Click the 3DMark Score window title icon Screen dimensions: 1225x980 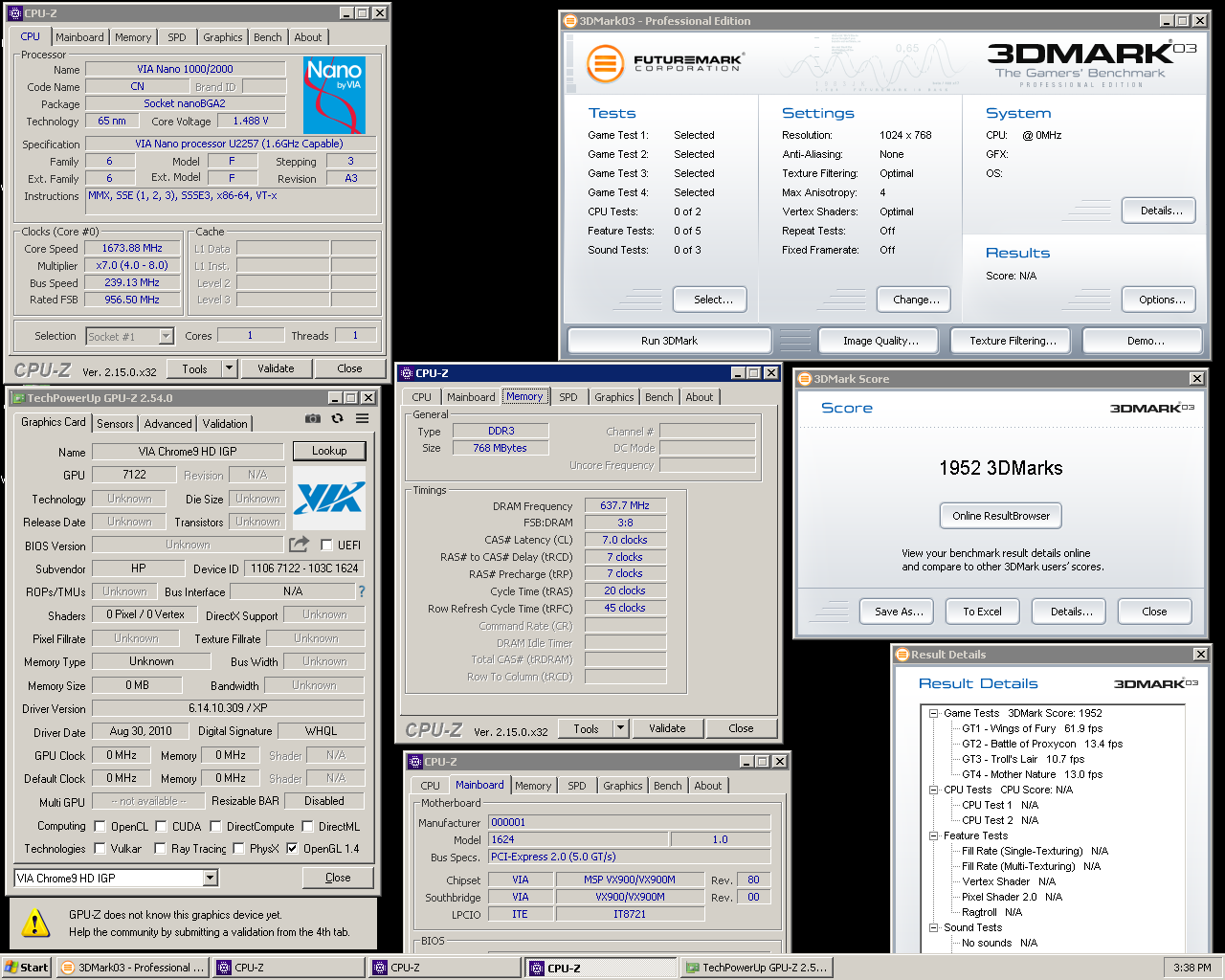[805, 379]
